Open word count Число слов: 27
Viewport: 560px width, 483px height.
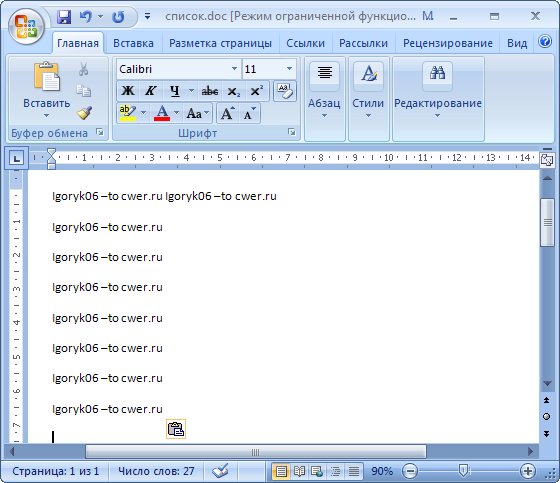click(156, 471)
